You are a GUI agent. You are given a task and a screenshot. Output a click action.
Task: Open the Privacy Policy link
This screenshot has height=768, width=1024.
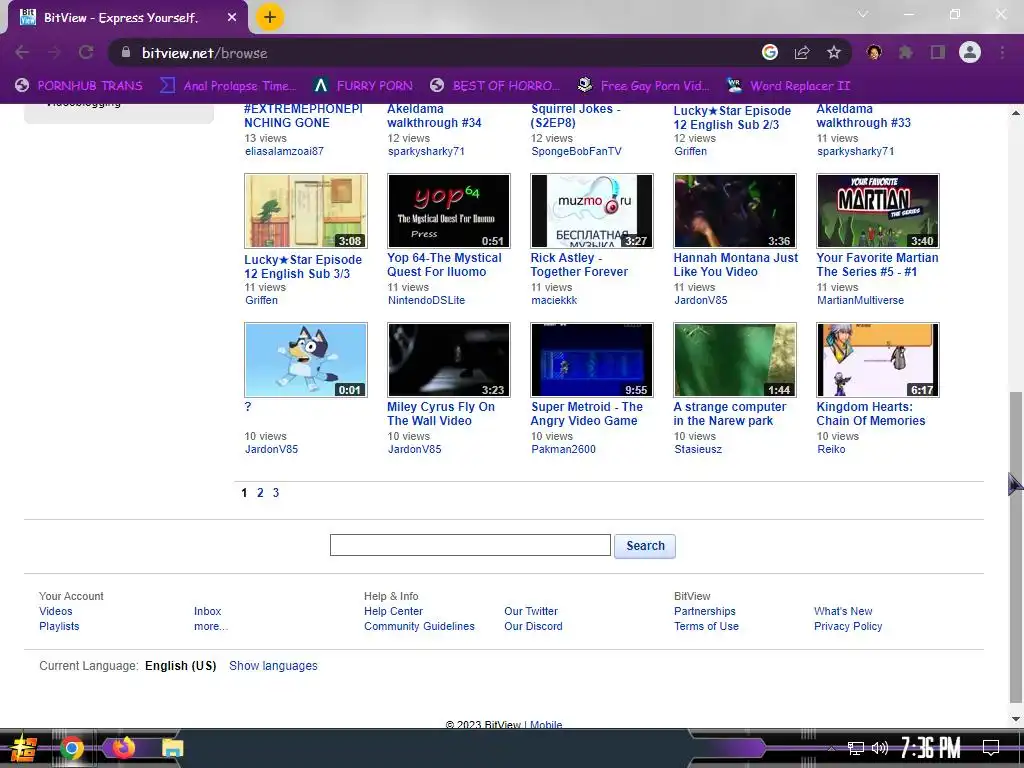848,626
